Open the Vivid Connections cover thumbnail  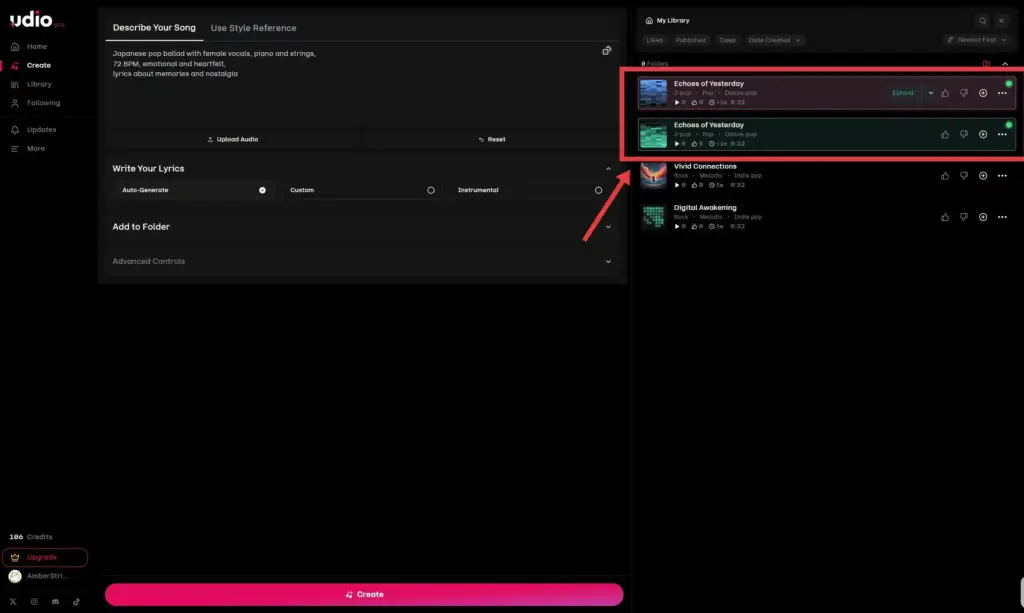(653, 176)
